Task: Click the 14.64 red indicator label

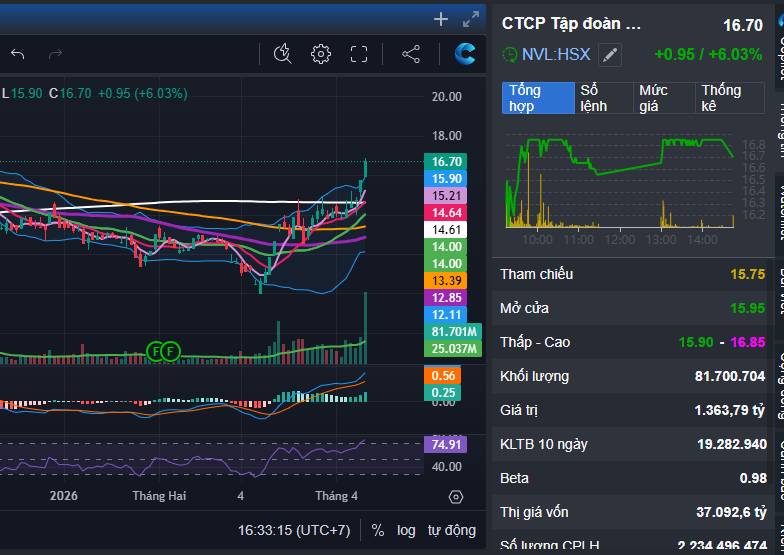Action: (446, 212)
